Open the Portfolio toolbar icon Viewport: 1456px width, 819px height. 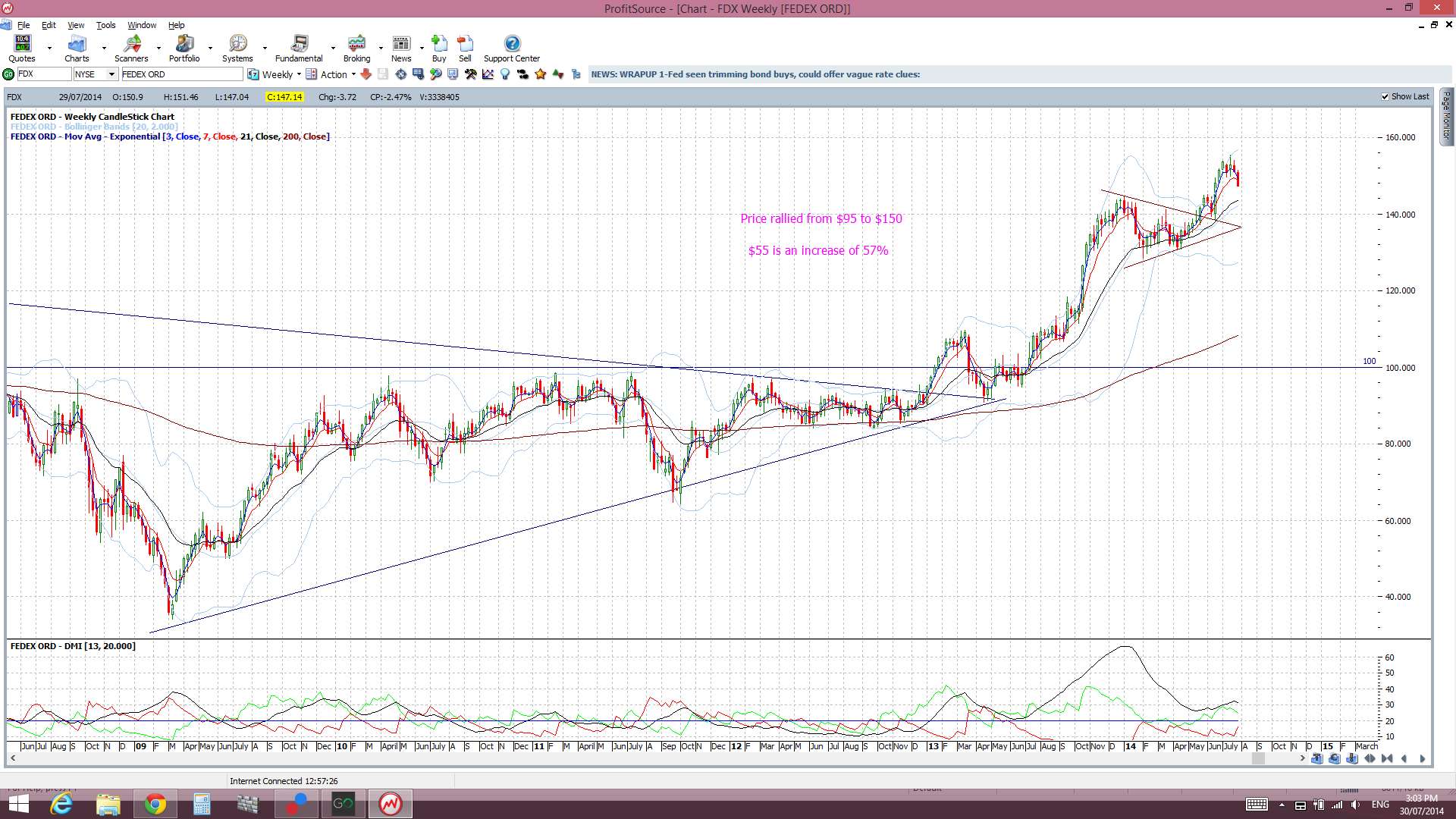pos(184,49)
